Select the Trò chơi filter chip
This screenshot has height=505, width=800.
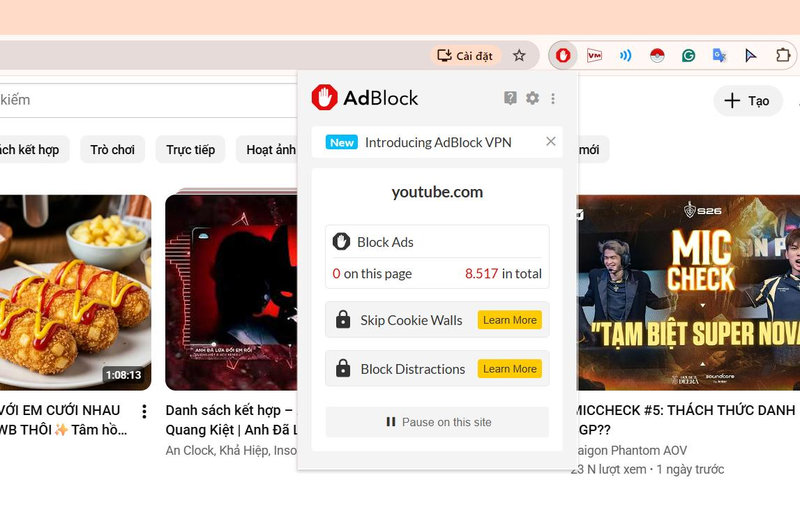click(113, 149)
